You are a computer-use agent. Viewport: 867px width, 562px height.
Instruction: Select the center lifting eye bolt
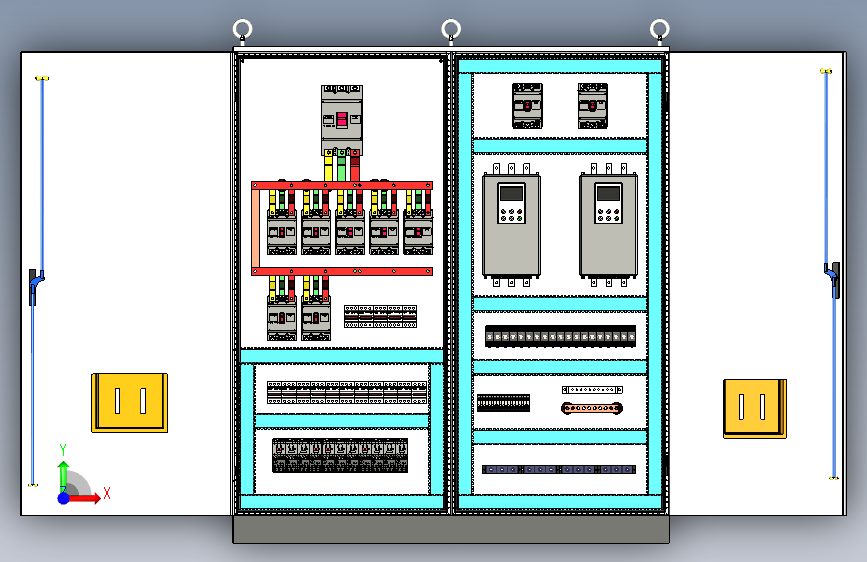coord(451,29)
